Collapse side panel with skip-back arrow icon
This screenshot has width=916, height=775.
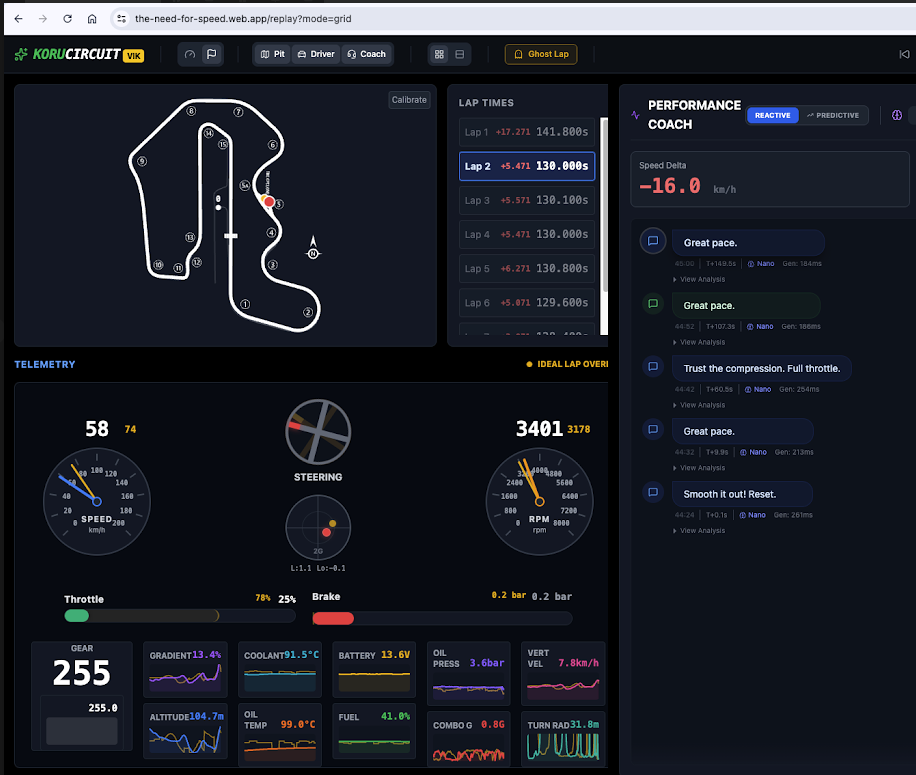904,54
